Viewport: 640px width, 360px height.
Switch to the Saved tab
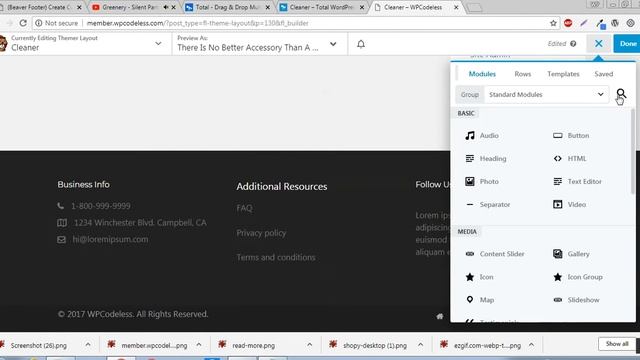click(x=604, y=74)
